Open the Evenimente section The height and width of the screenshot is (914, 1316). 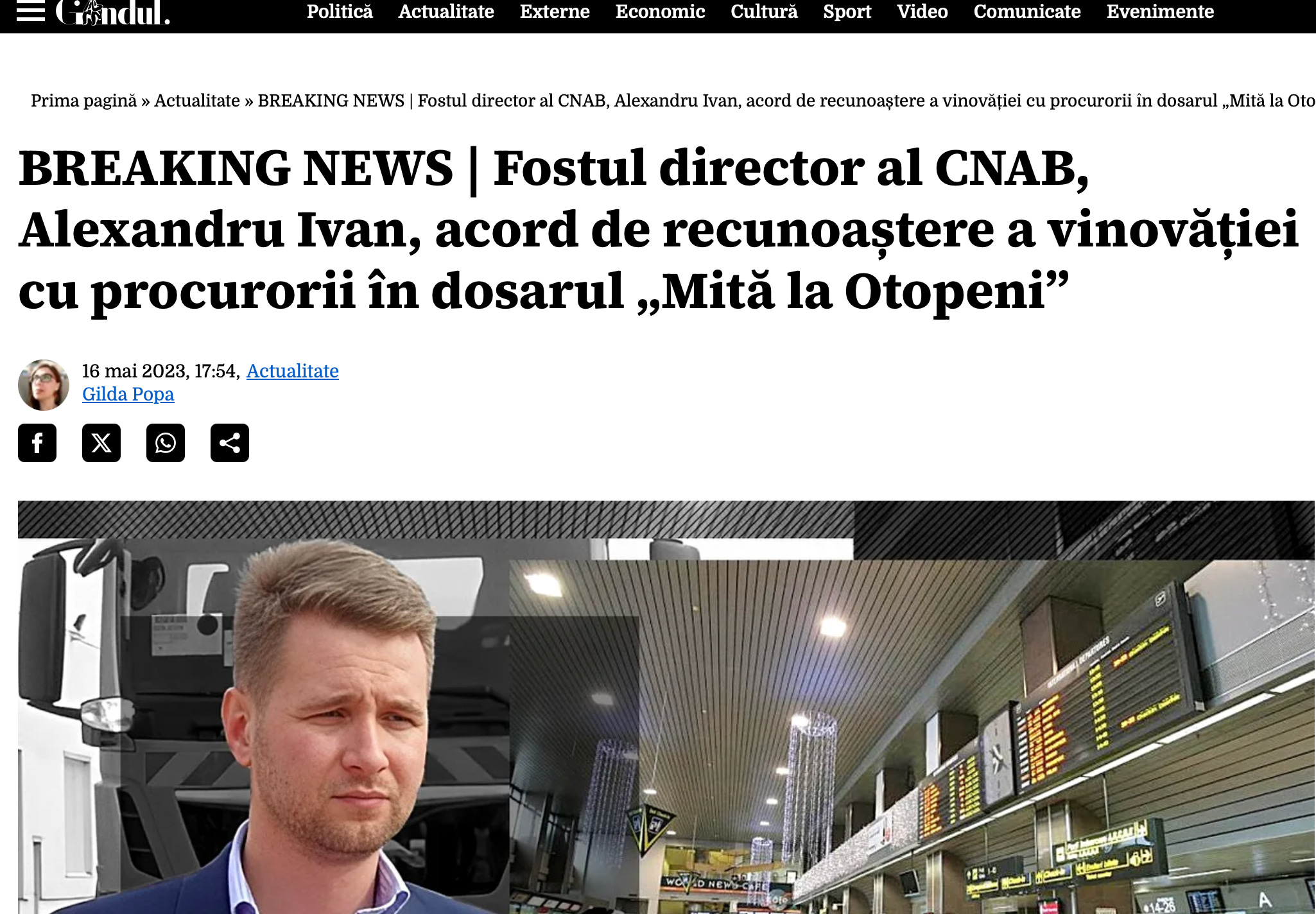tap(1160, 12)
